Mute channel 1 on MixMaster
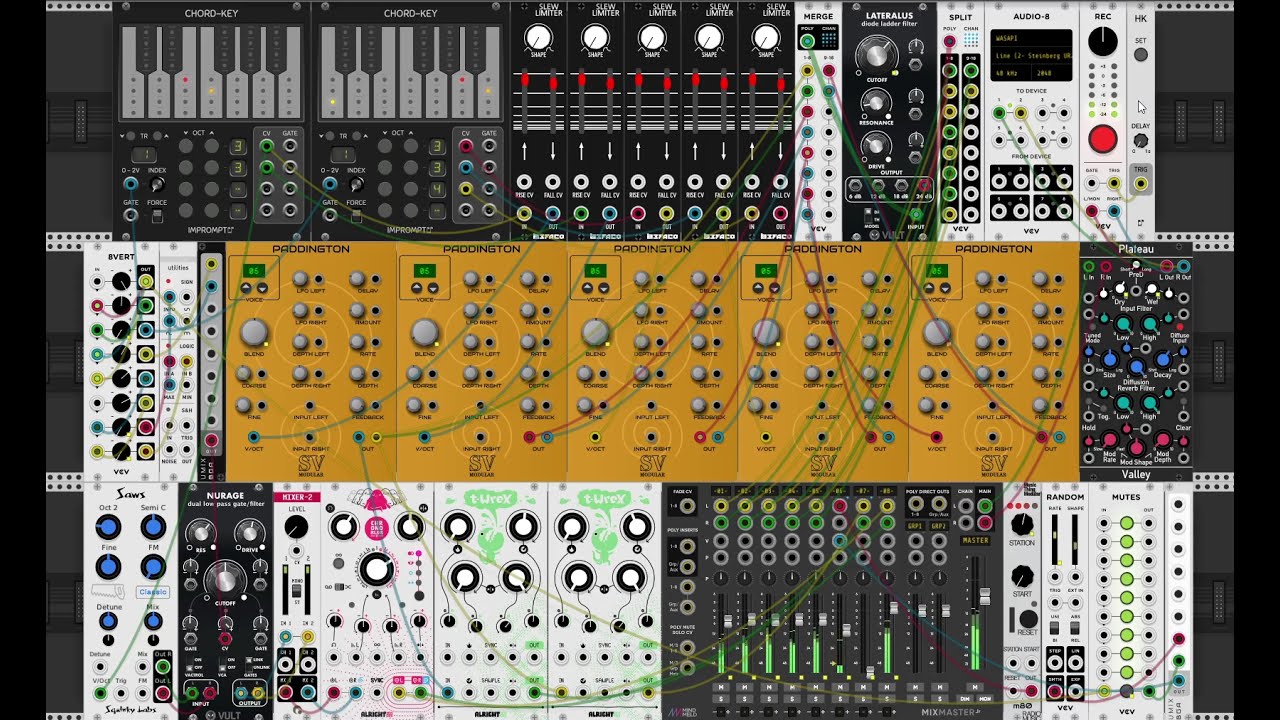Viewport: 1280px width, 720px height. click(721, 687)
